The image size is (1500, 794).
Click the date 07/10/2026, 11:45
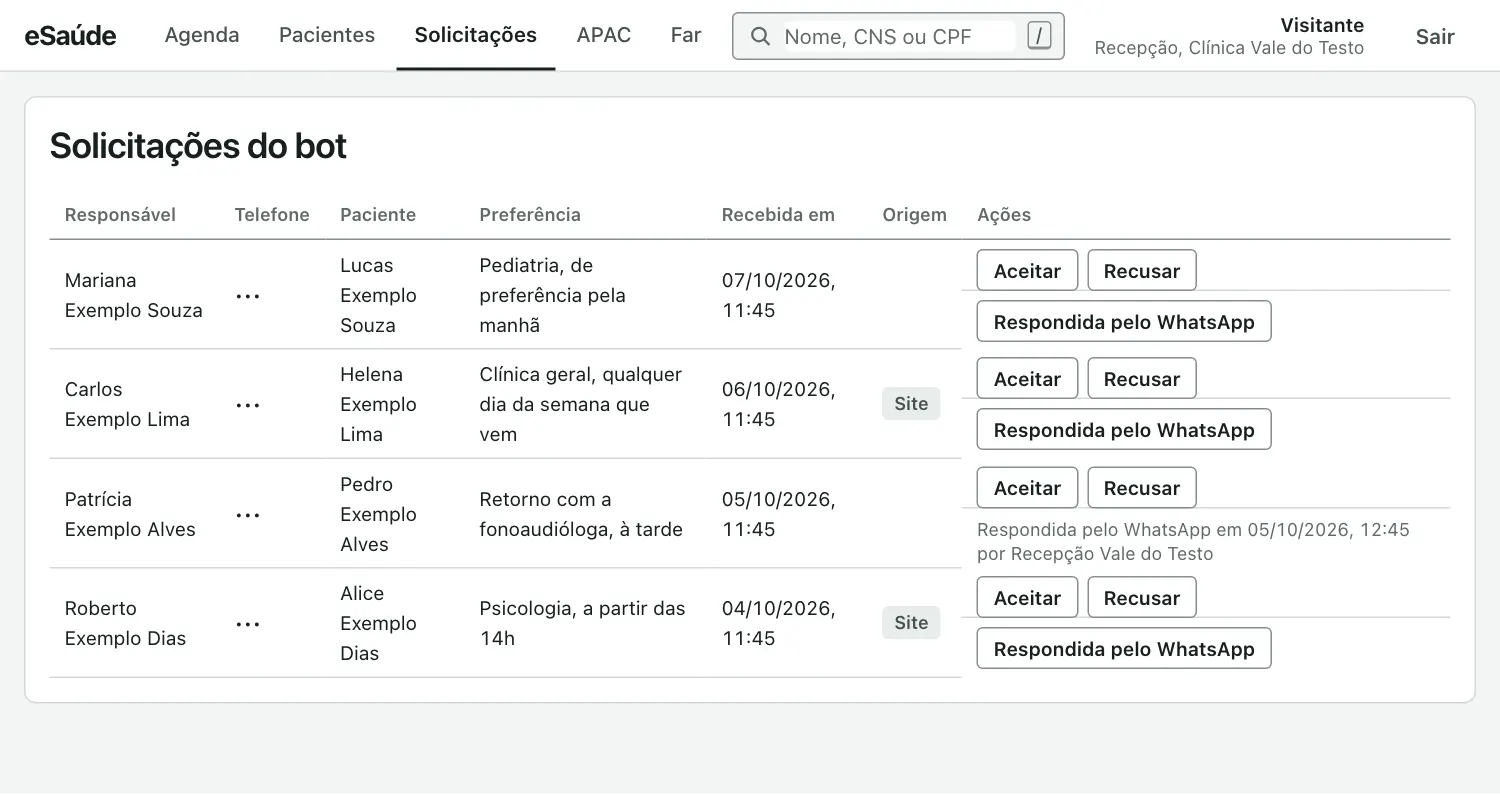click(x=779, y=296)
